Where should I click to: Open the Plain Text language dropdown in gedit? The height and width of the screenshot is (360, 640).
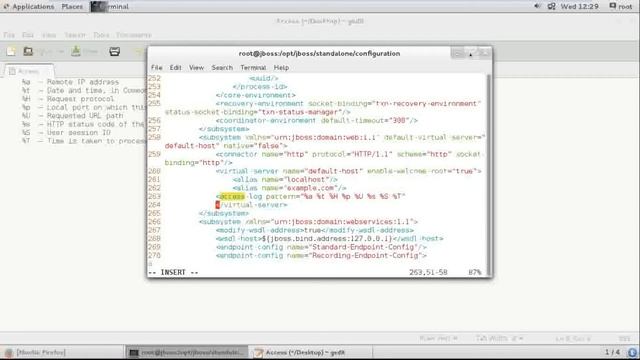coord(438,338)
